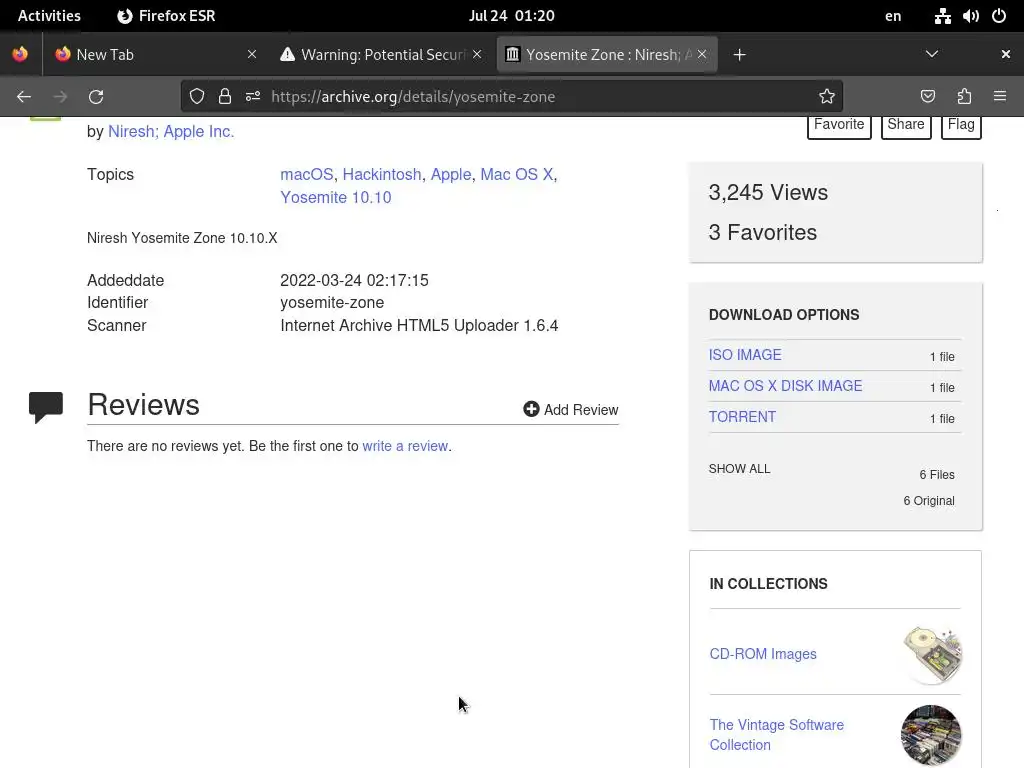This screenshot has height=768, width=1024.
Task: Open the Save to Pocket icon
Action: point(927,97)
